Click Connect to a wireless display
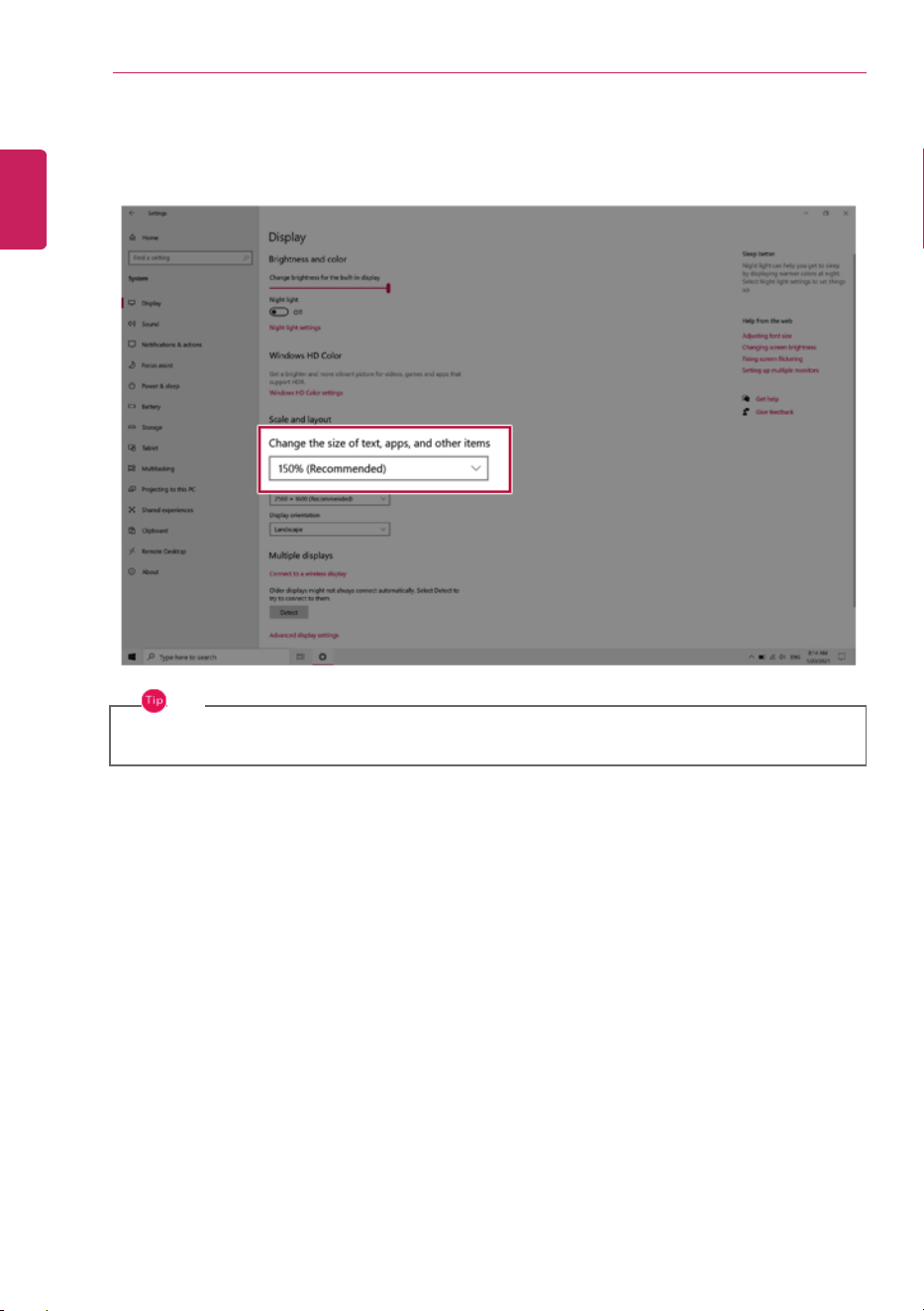This screenshot has width=924, height=1311. coord(308,573)
